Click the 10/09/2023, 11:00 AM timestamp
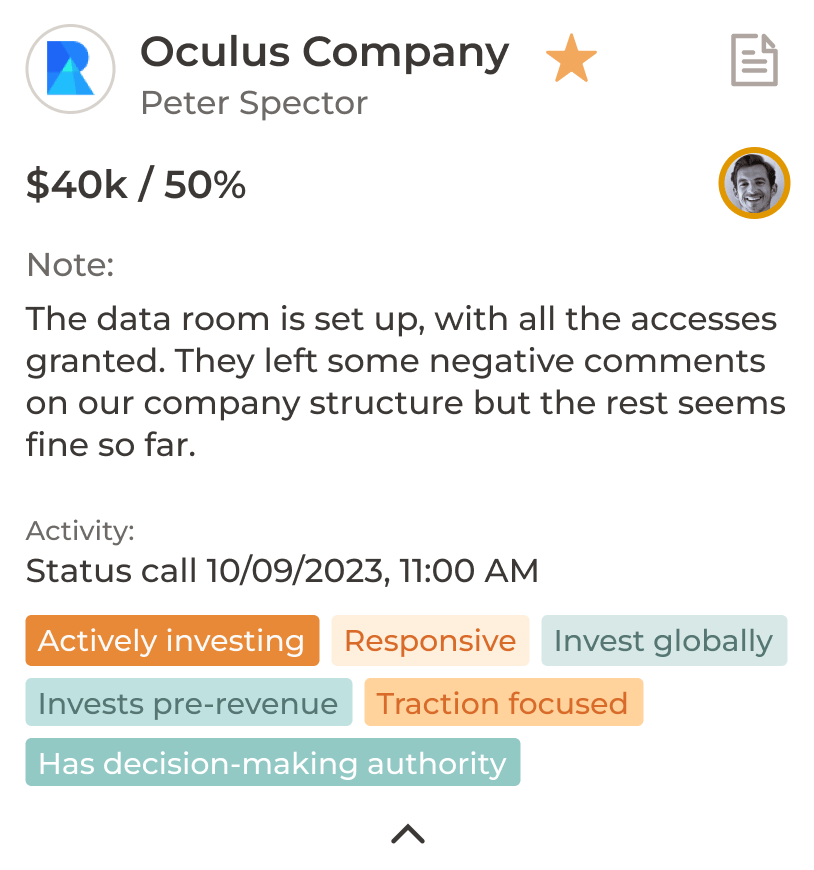This screenshot has width=814, height=870. pyautogui.click(x=372, y=570)
